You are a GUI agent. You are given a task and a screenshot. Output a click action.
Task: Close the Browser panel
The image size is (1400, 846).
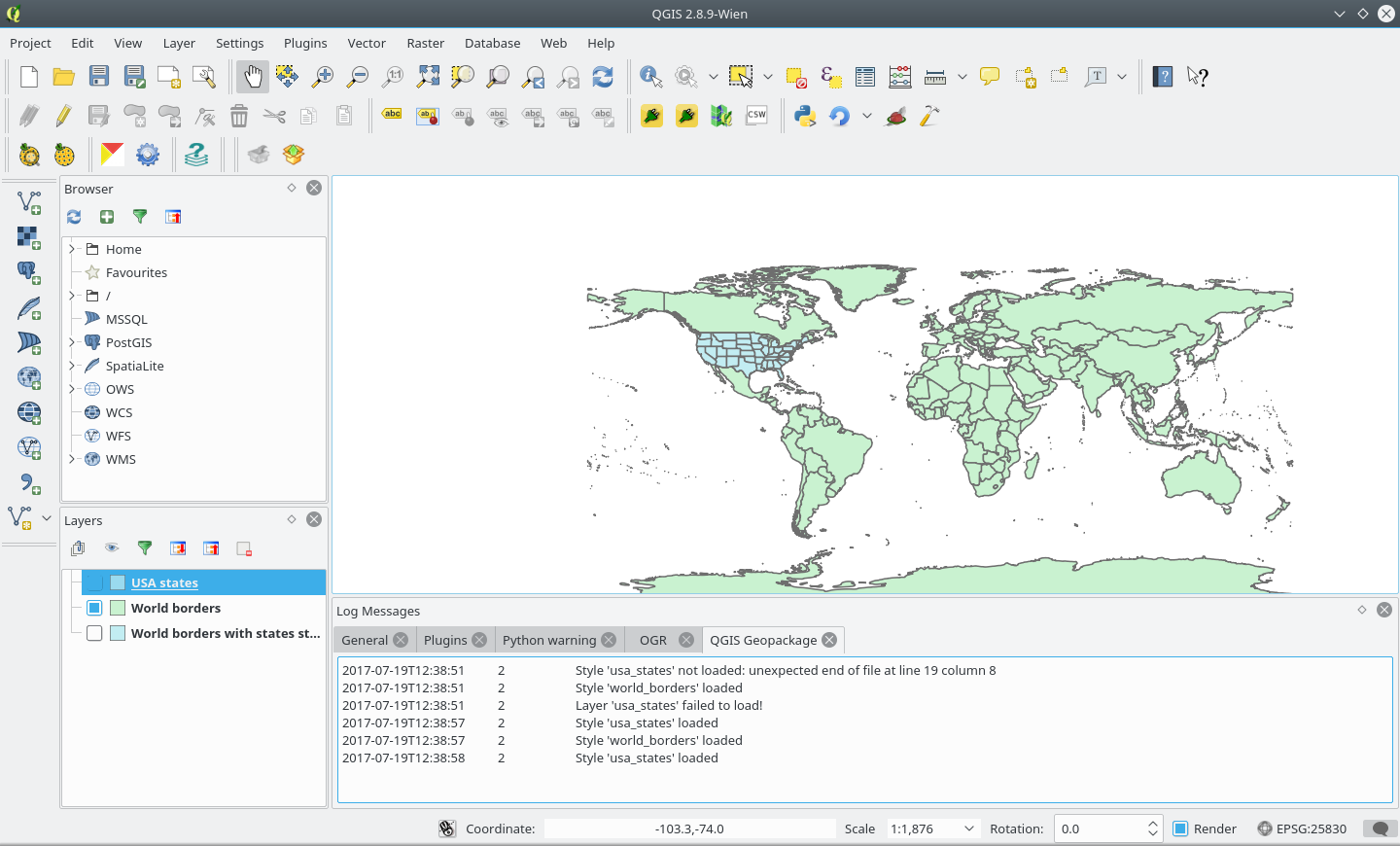(314, 188)
